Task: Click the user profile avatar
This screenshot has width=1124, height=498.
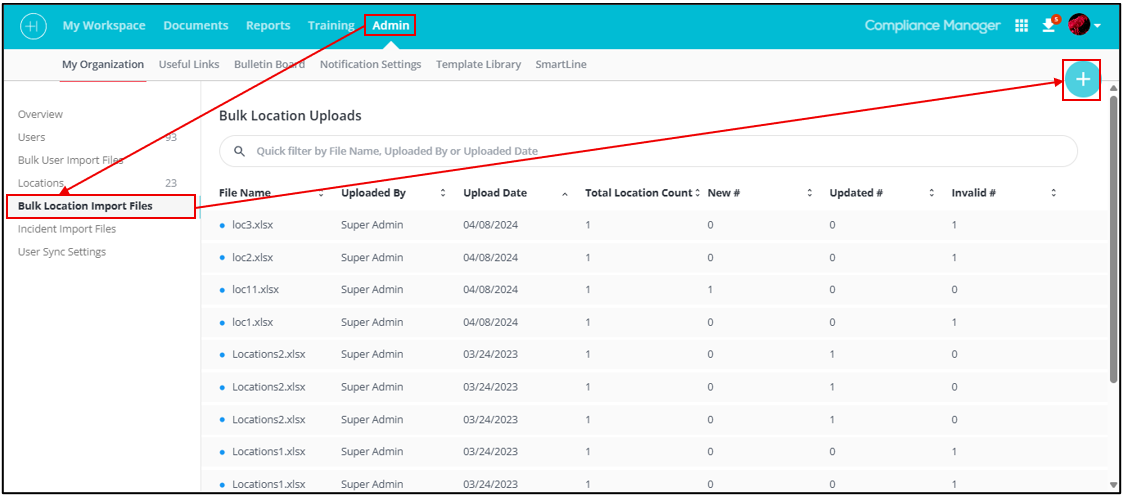Action: tap(1079, 25)
